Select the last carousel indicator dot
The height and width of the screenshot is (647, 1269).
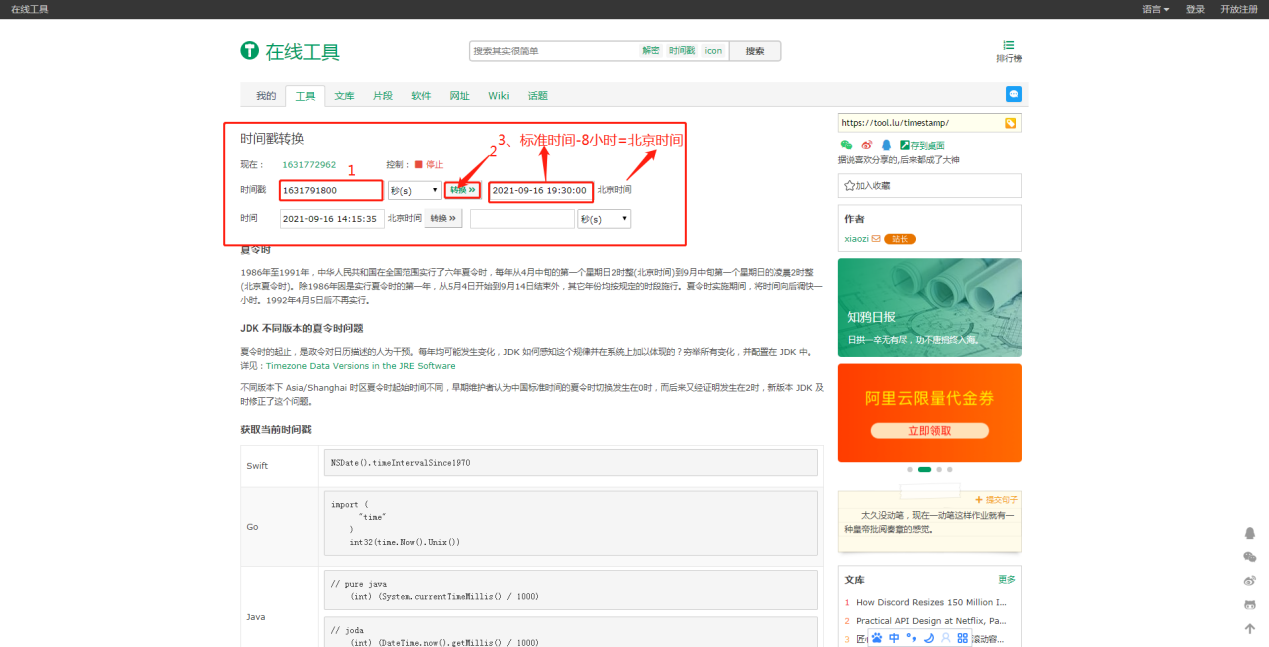[x=950, y=469]
